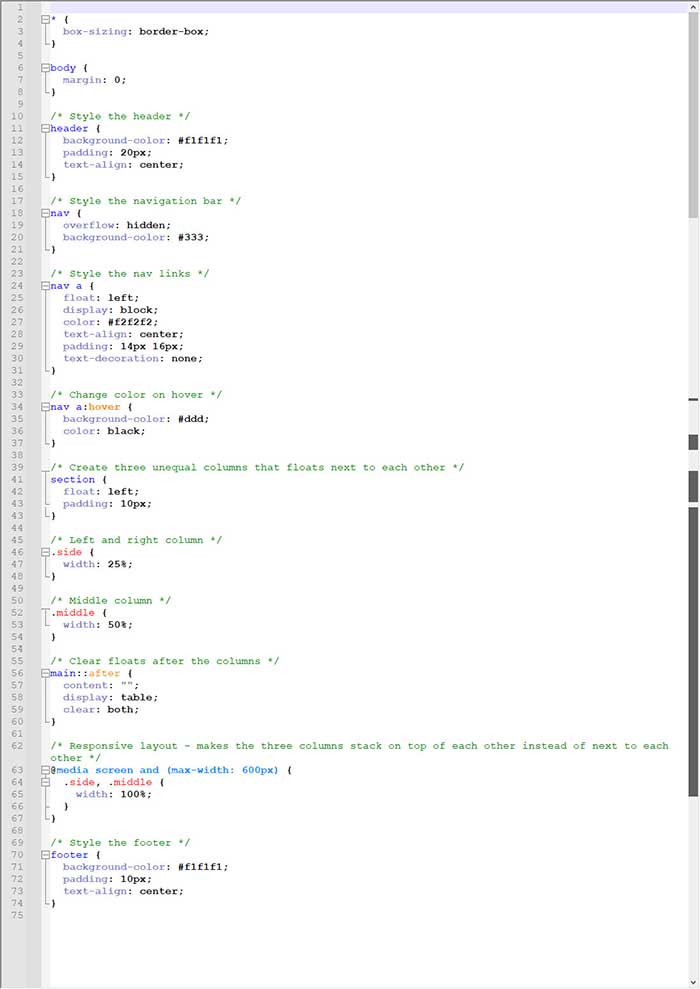Collapse the body rule fold marker
This screenshot has width=700, height=989.
point(45,68)
